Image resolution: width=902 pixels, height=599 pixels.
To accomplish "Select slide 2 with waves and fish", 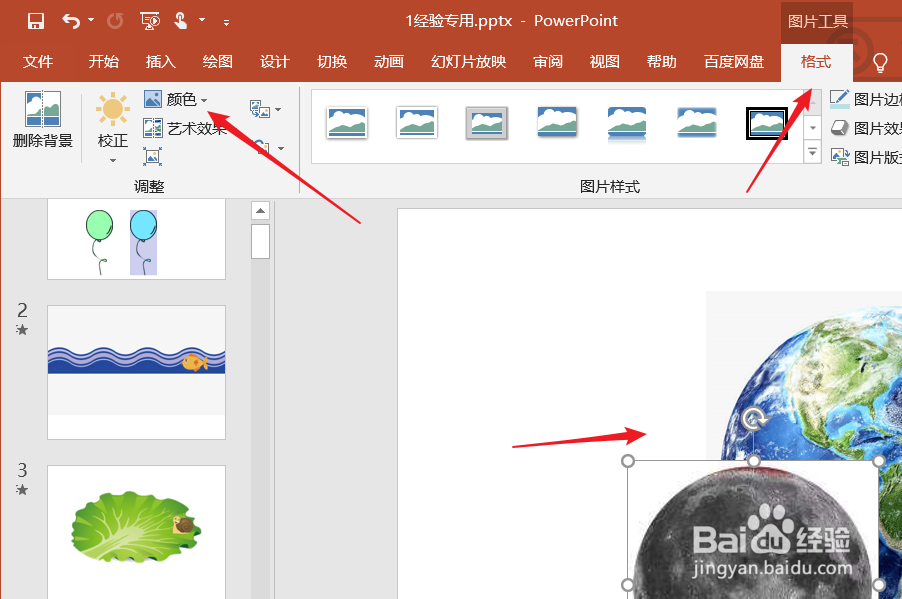I will pyautogui.click(x=136, y=372).
